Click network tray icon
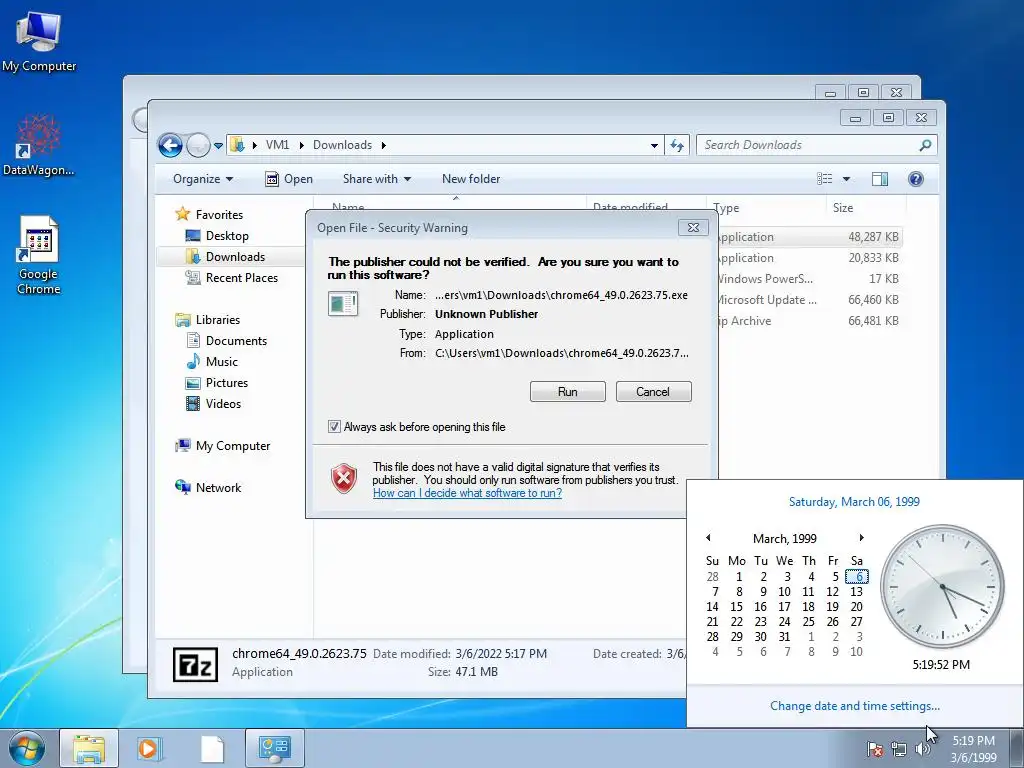Screen dimensions: 1024x768 pyautogui.click(x=899, y=749)
